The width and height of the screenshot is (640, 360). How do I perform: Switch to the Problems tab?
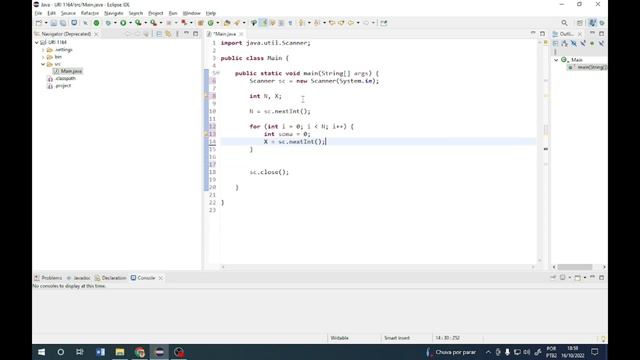tap(48, 278)
